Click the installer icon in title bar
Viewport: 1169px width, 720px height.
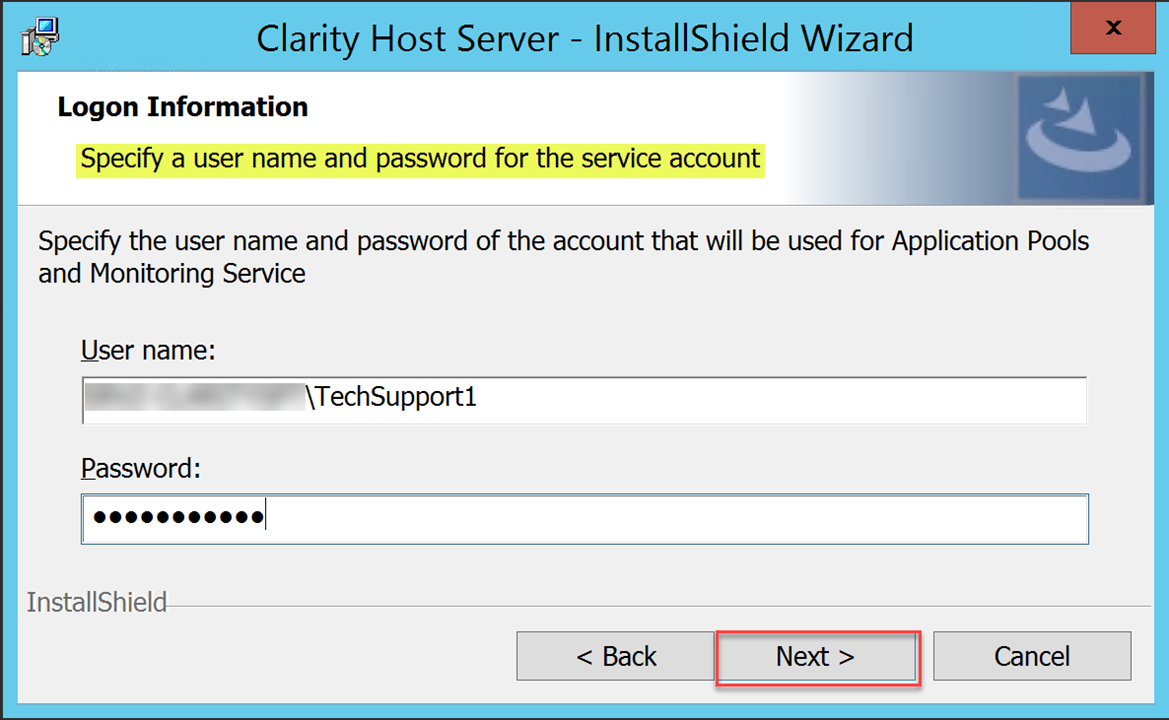coord(40,37)
